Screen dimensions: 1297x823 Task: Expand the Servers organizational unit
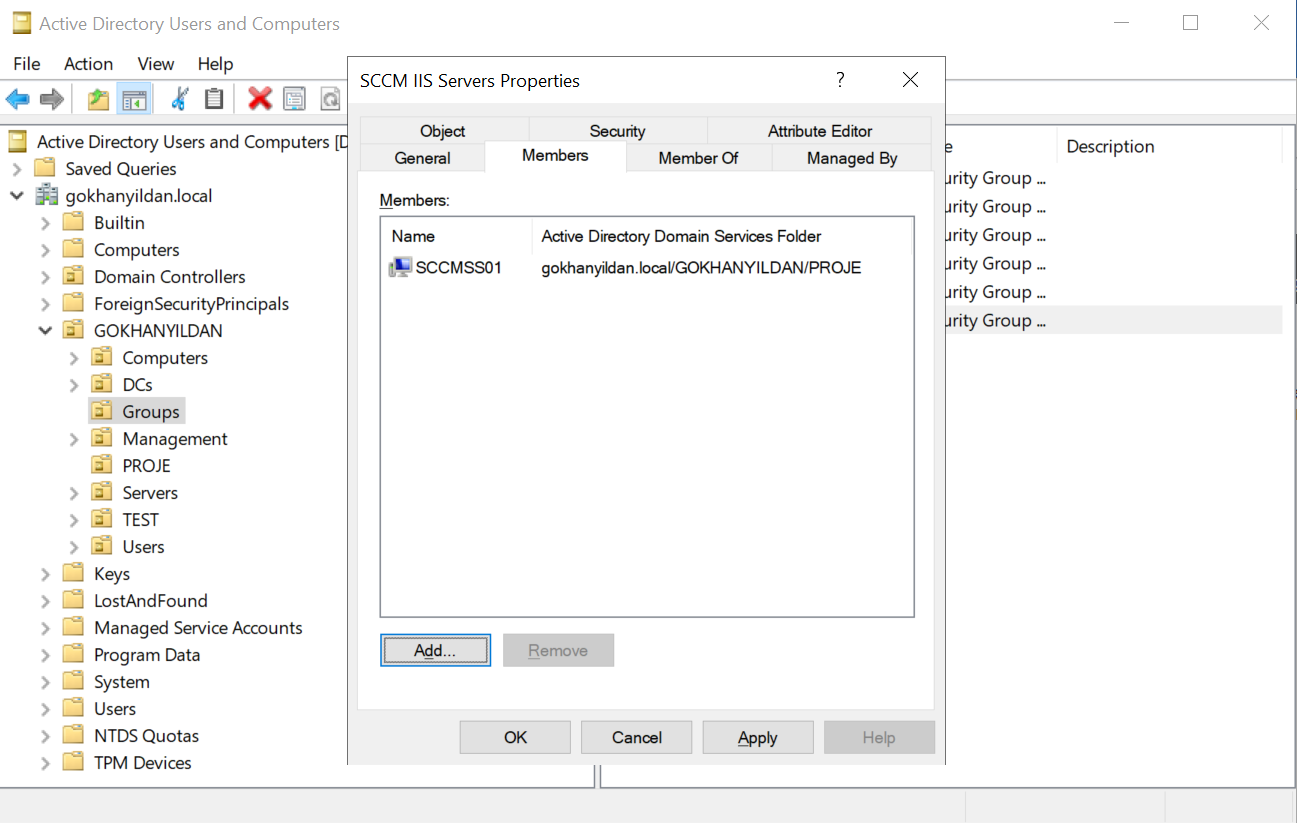73,493
